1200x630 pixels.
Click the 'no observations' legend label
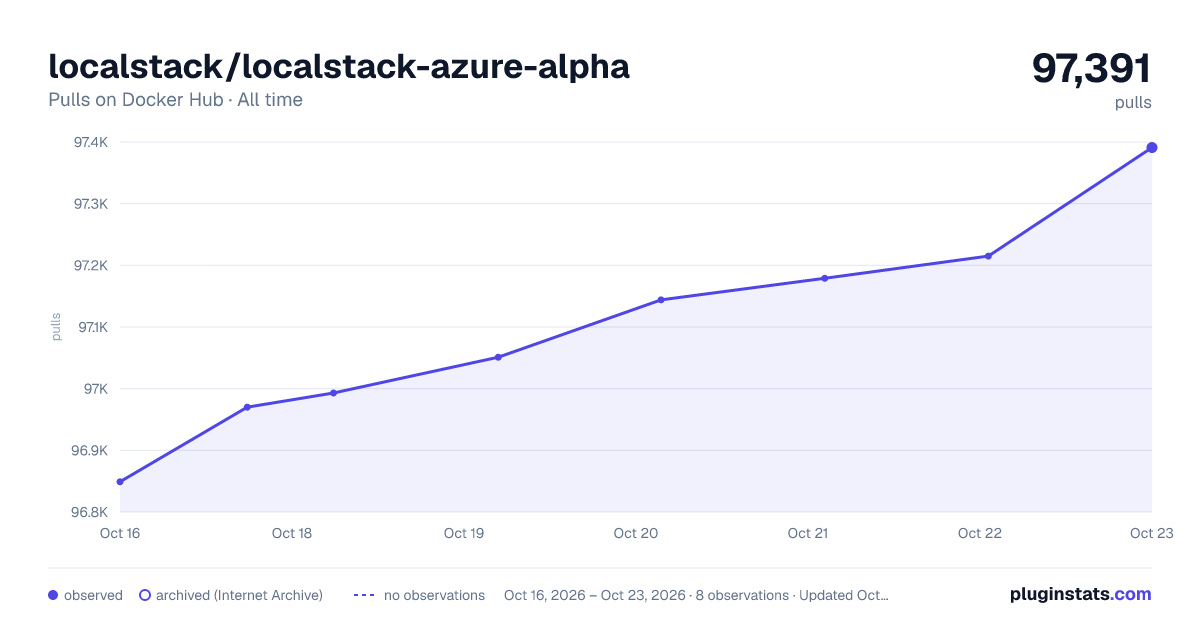(x=434, y=595)
